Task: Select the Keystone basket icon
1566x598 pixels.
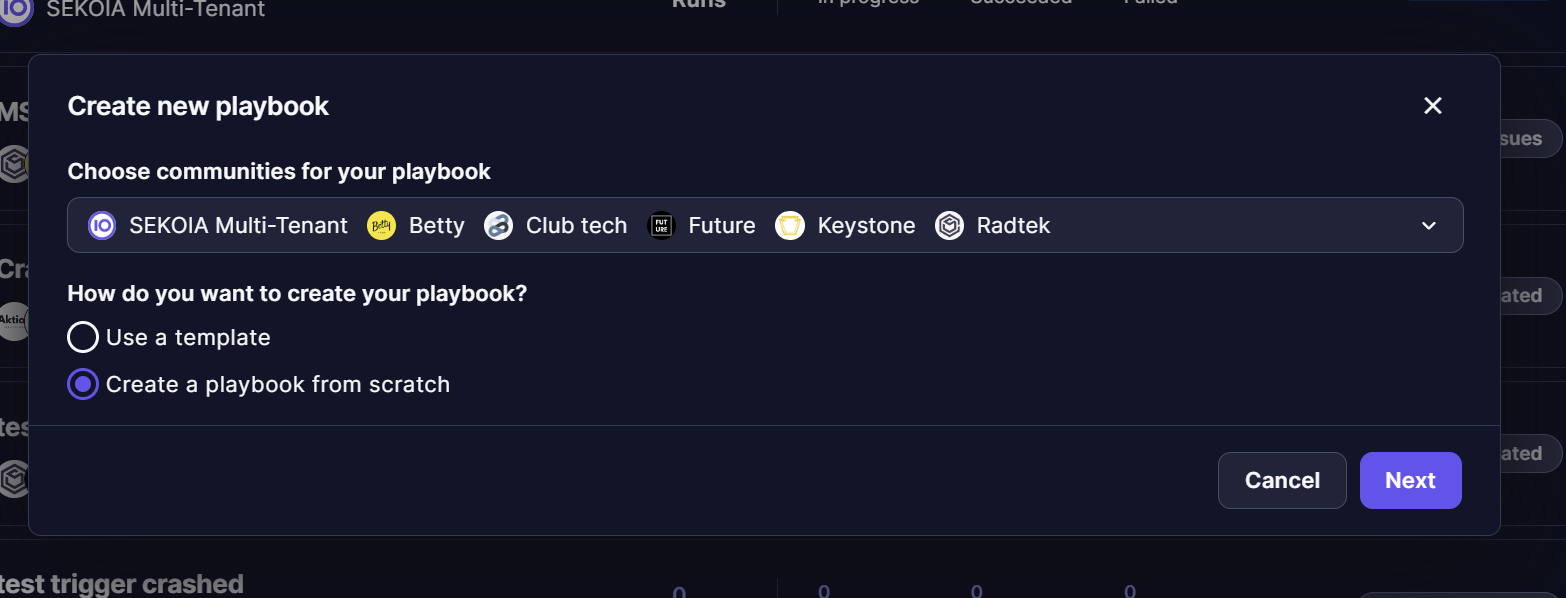Action: [x=790, y=225]
